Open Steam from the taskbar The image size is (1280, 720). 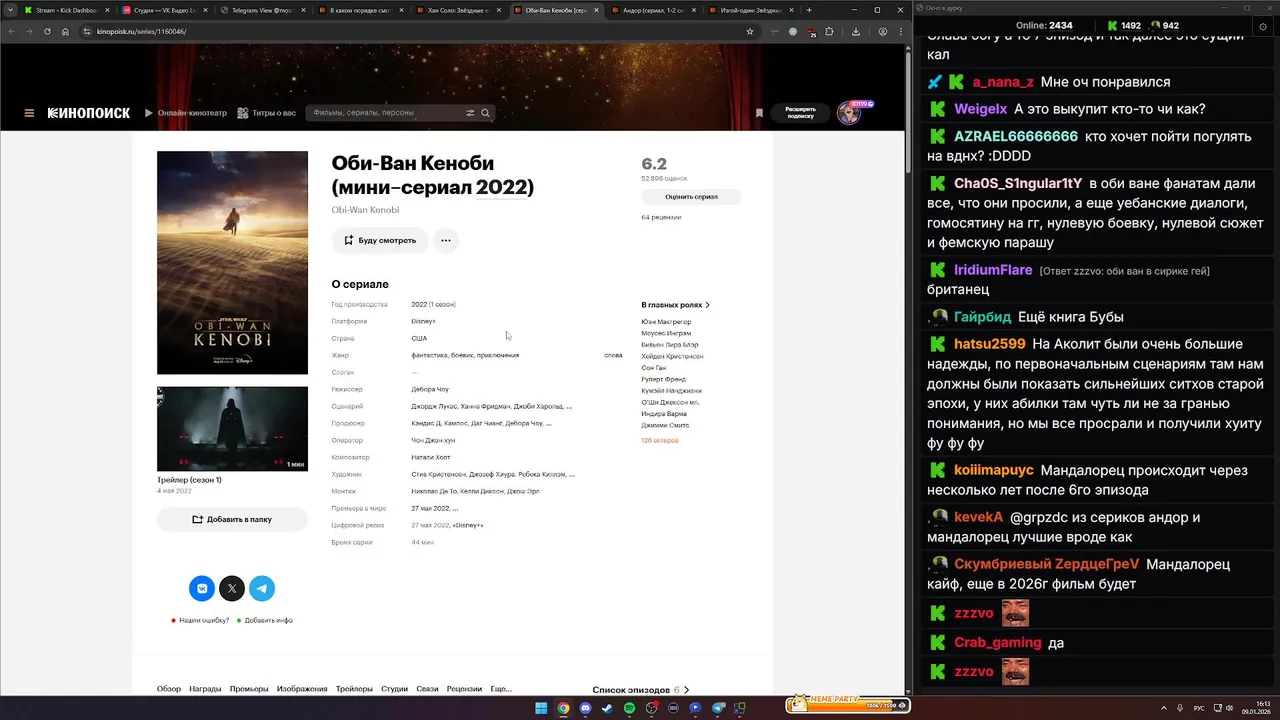click(x=607, y=708)
